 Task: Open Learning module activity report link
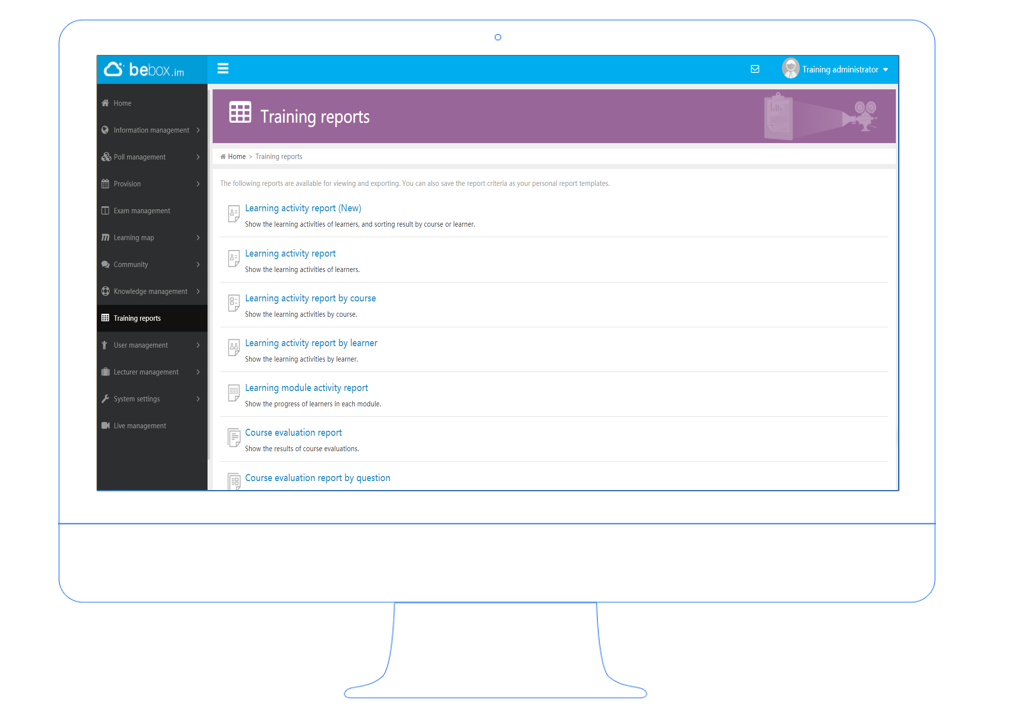(307, 388)
